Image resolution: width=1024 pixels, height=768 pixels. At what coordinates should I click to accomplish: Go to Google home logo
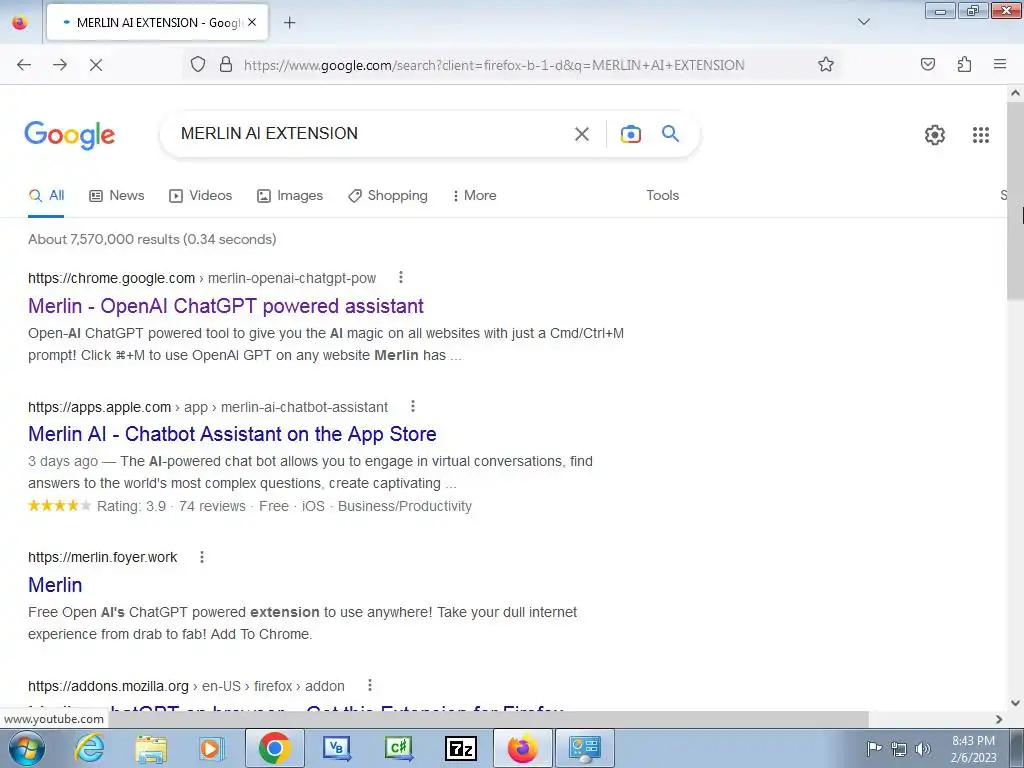tap(70, 135)
